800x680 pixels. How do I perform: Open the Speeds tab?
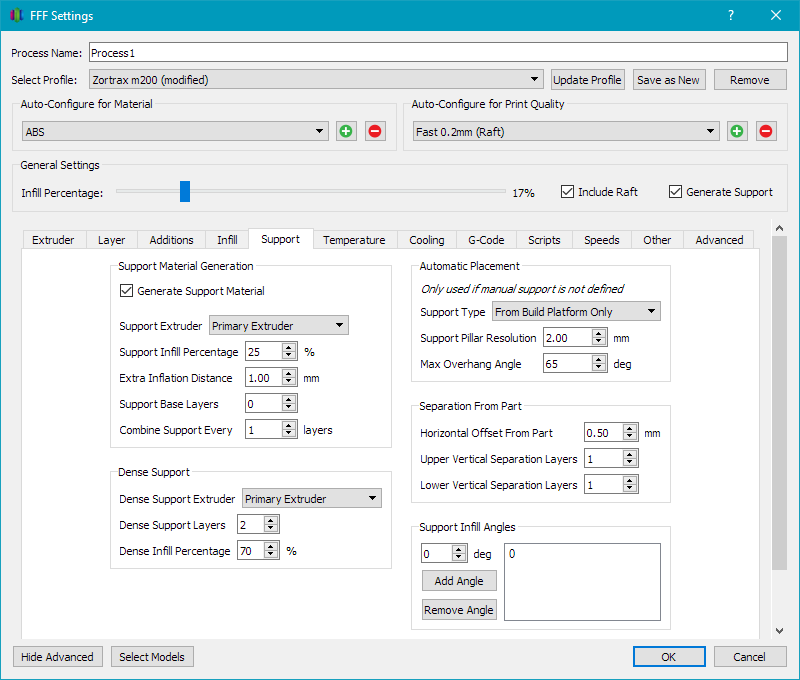point(602,240)
